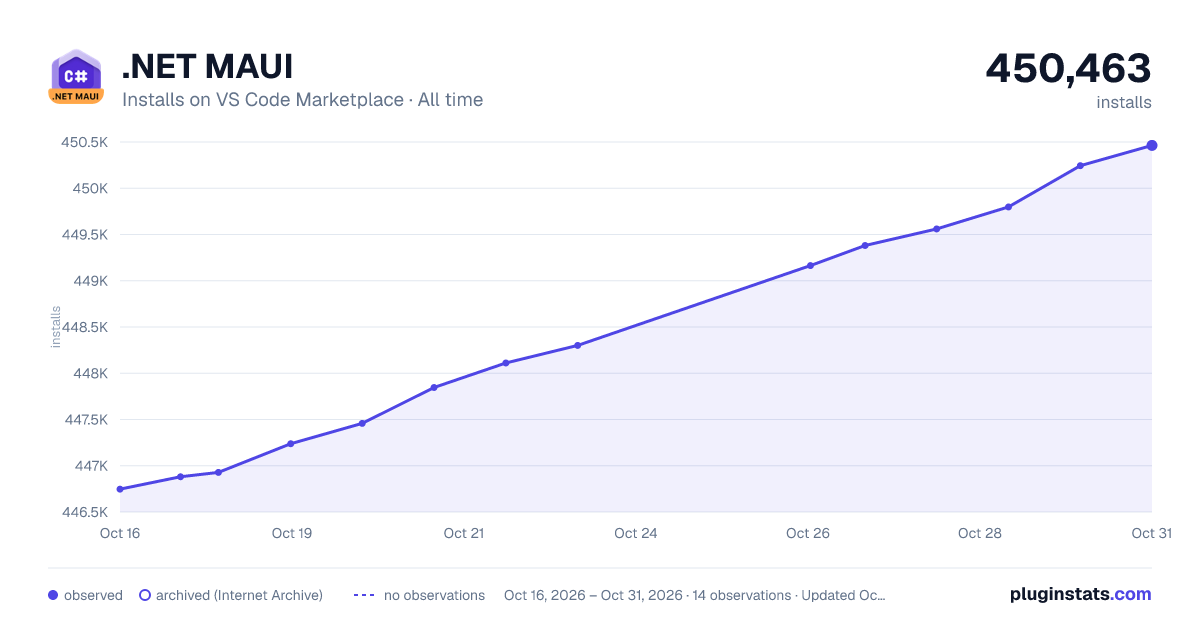This screenshot has height=630, width=1200.
Task: Click the "archived (Internet Archive)" legend label
Action: (x=239, y=595)
